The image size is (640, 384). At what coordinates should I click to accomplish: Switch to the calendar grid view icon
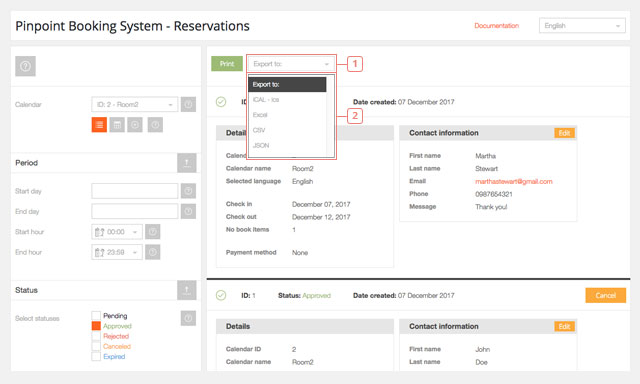tap(117, 125)
